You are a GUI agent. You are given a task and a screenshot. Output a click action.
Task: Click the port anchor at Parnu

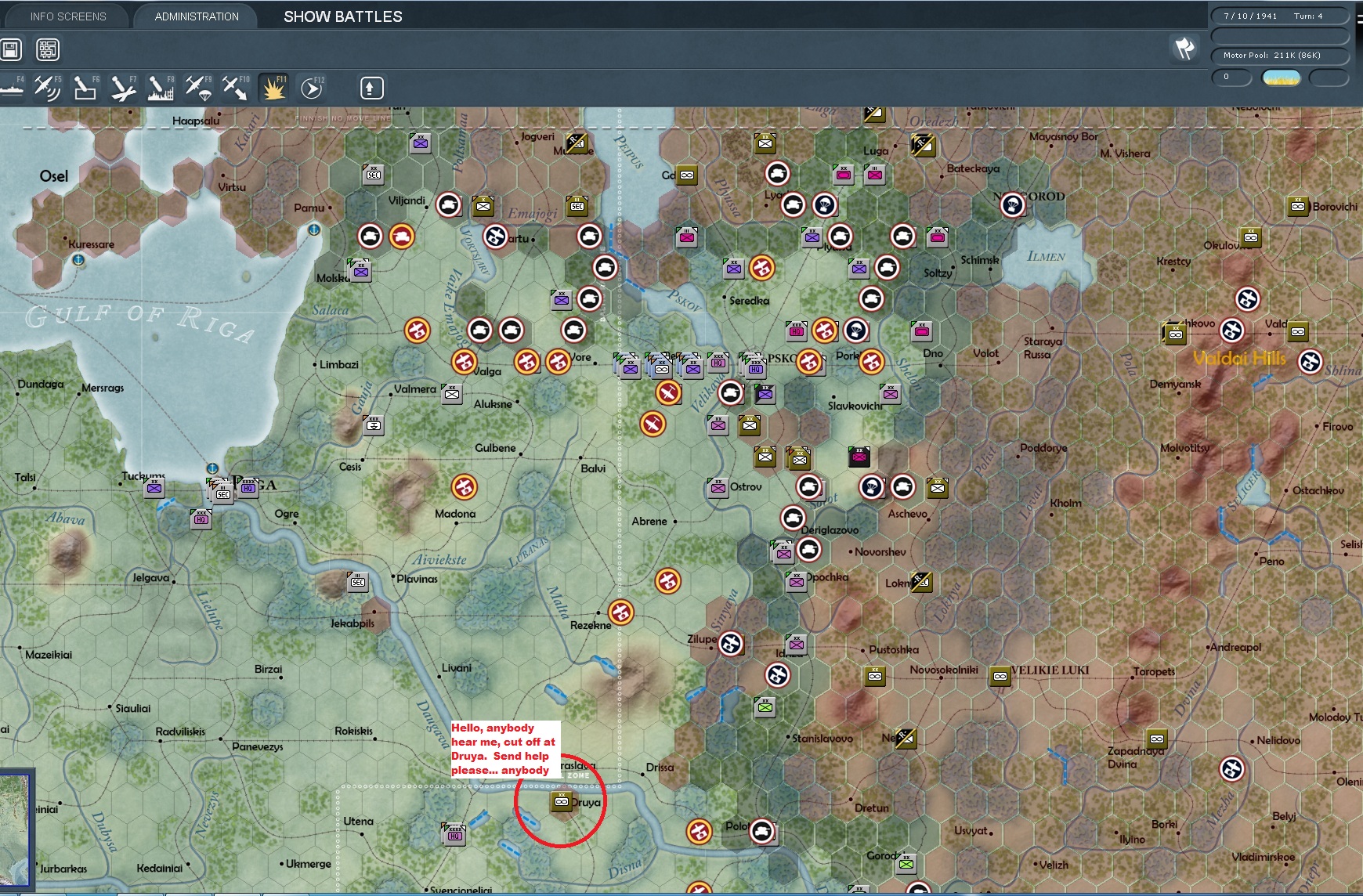[x=314, y=229]
